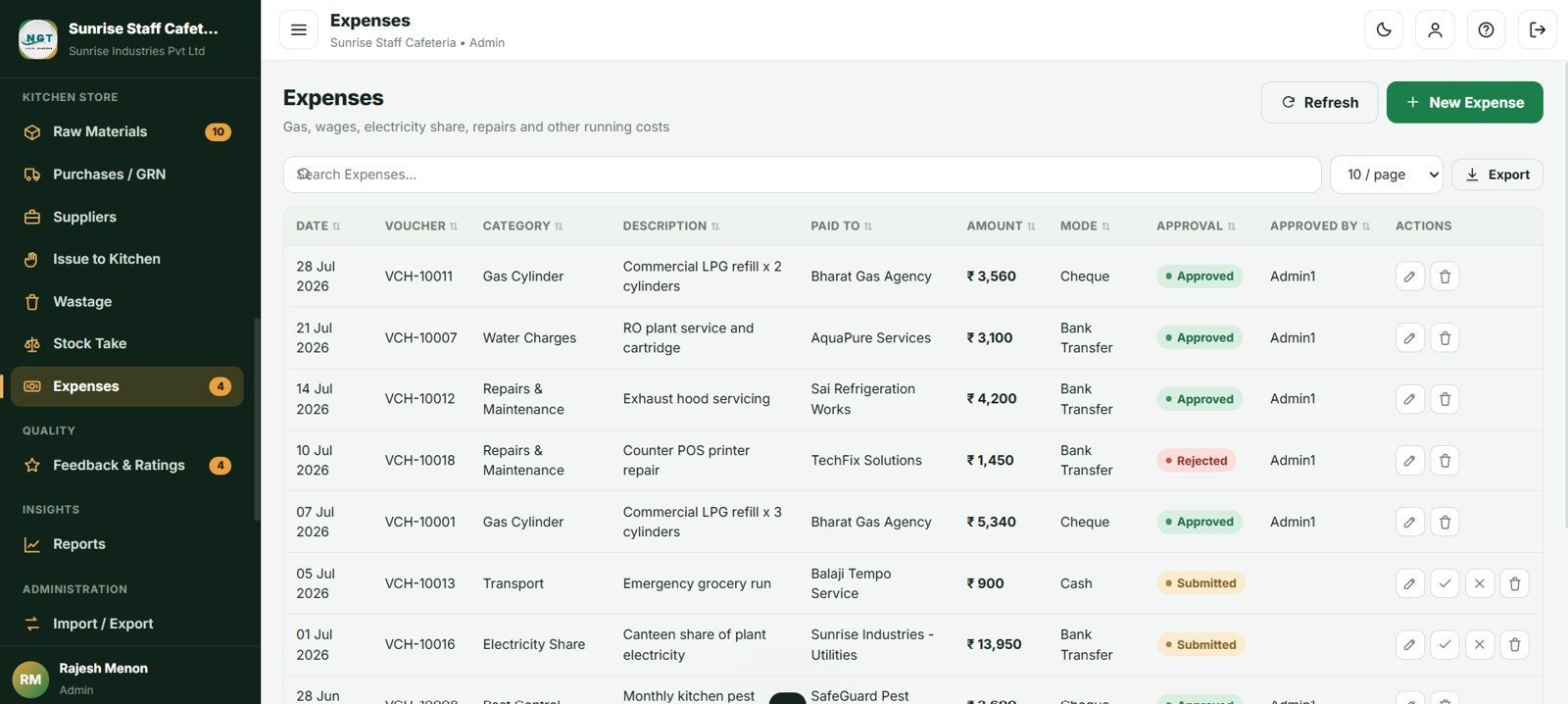This screenshot has height=704, width=1568.
Task: Open the 10 / page dropdown
Action: [1386, 175]
